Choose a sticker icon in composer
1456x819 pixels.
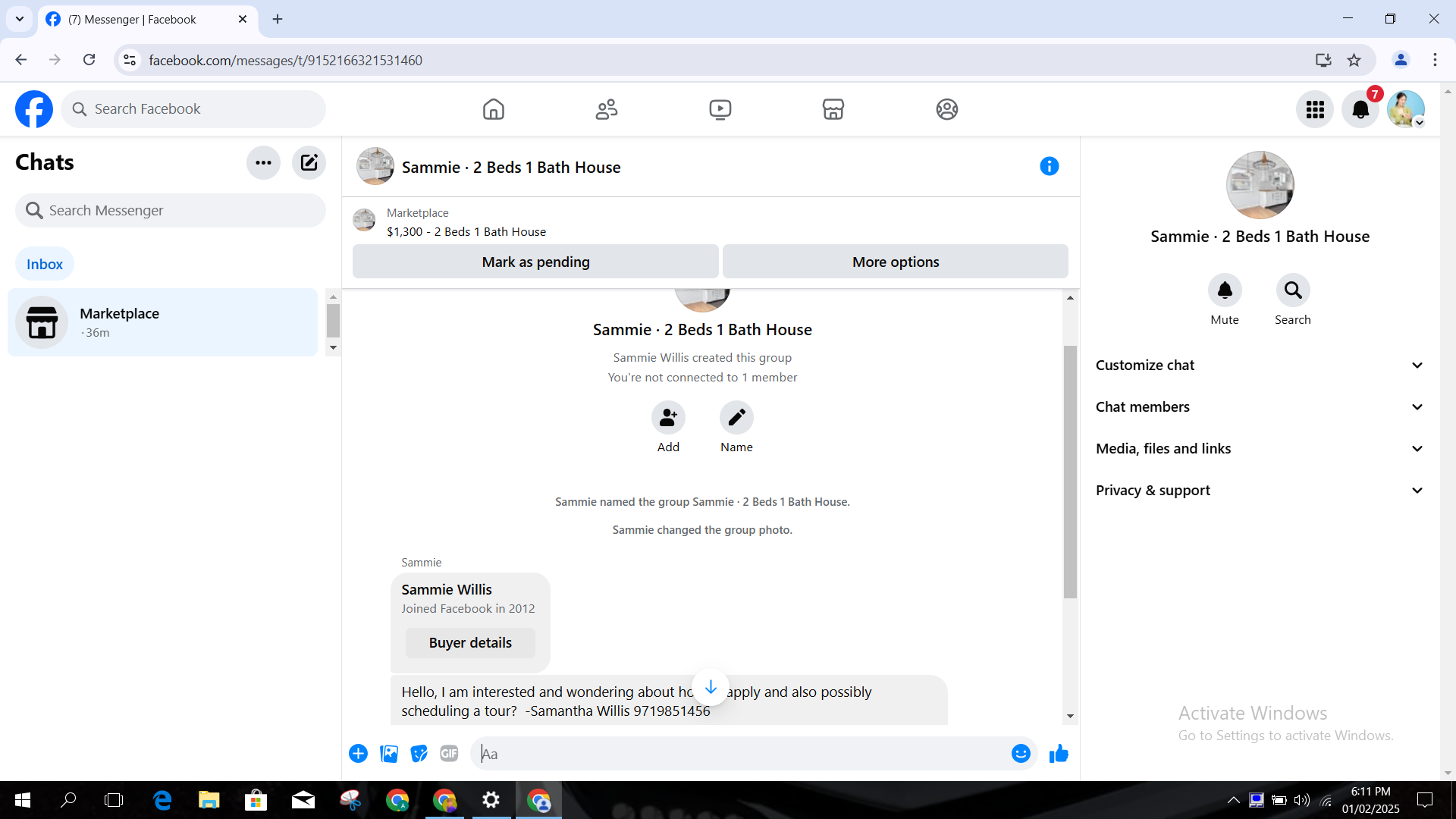[419, 753]
